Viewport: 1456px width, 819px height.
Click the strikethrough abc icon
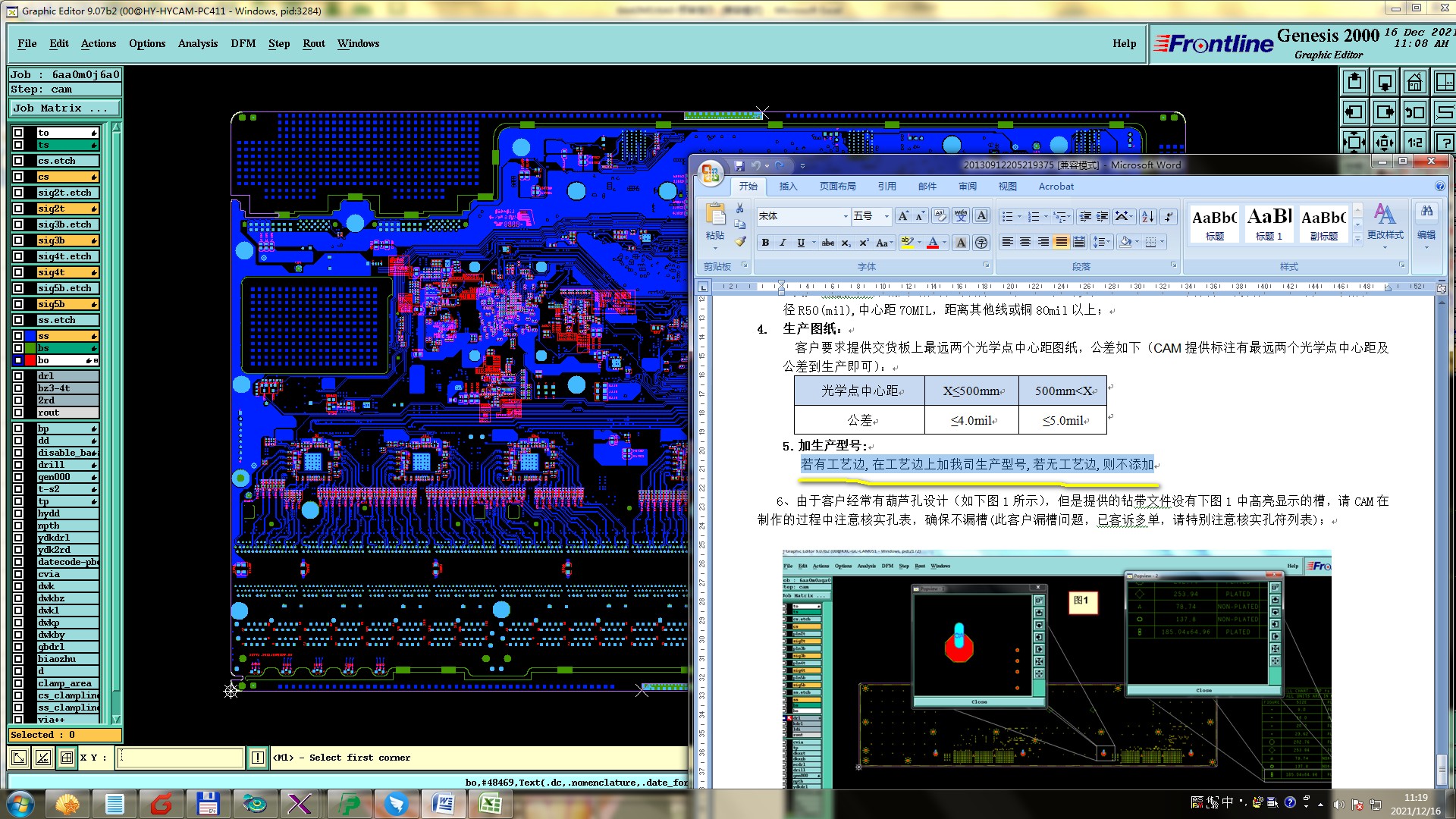(x=827, y=243)
